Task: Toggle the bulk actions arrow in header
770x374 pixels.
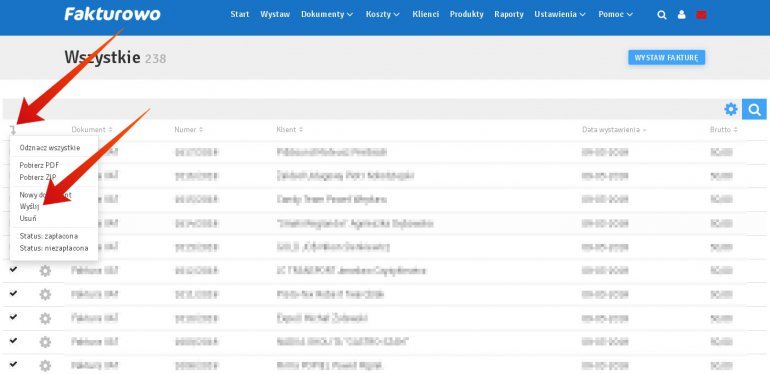Action: pyautogui.click(x=13, y=130)
